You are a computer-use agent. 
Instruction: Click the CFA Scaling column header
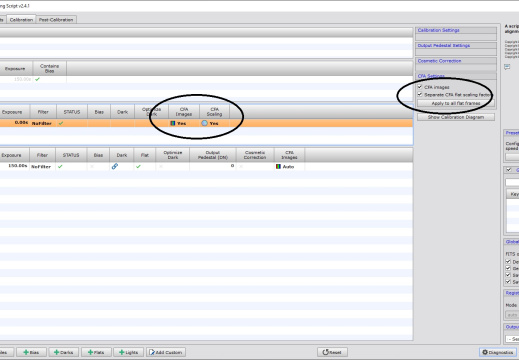tap(214, 112)
